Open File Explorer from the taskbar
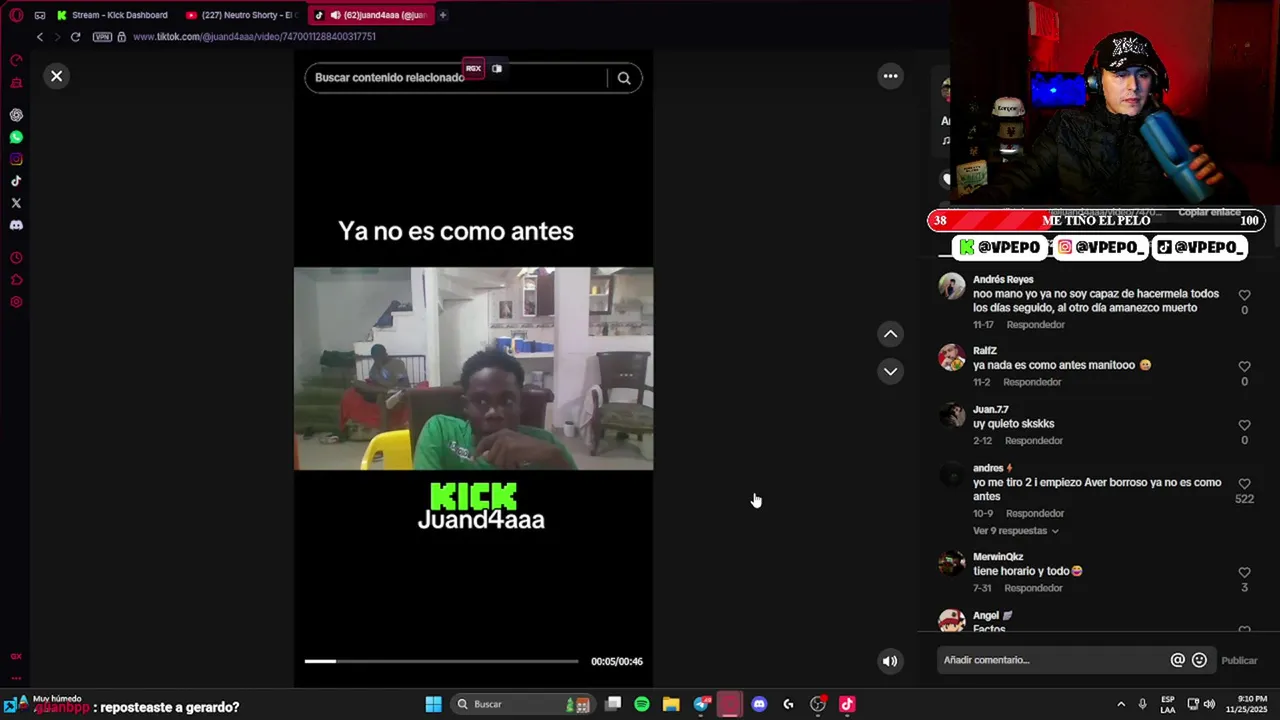1280x720 pixels. [671, 704]
